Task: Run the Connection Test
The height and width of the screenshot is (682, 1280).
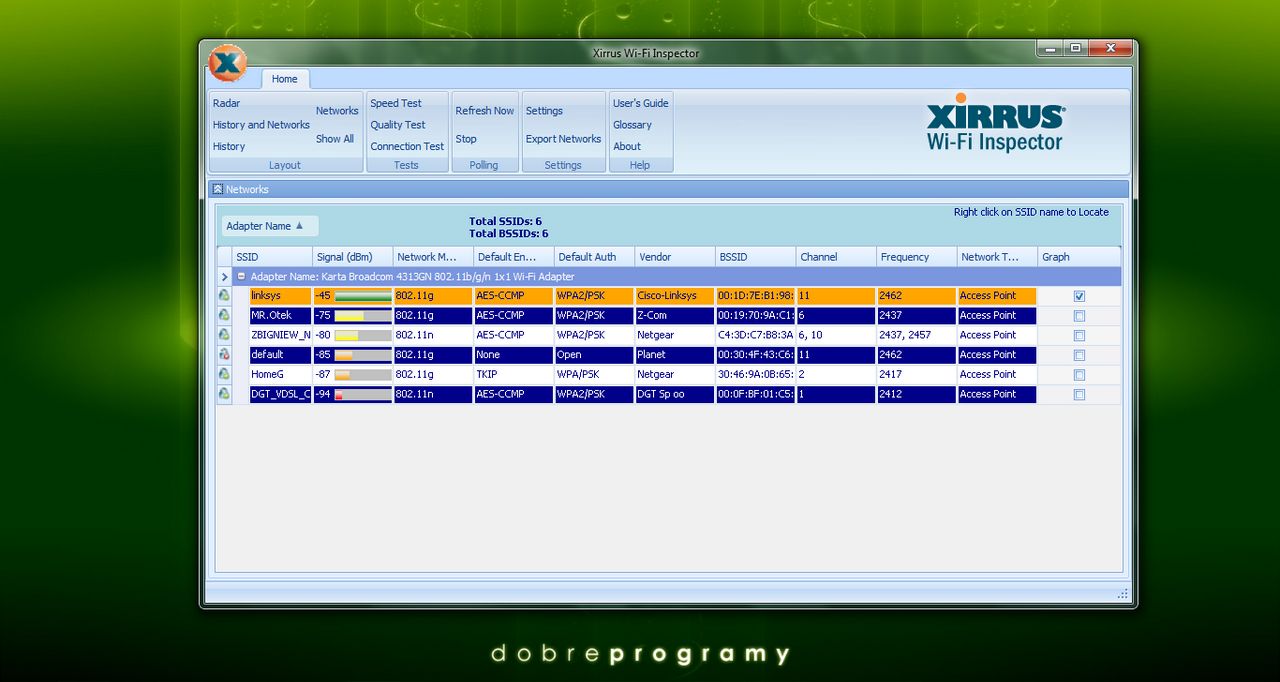Action: [x=407, y=146]
